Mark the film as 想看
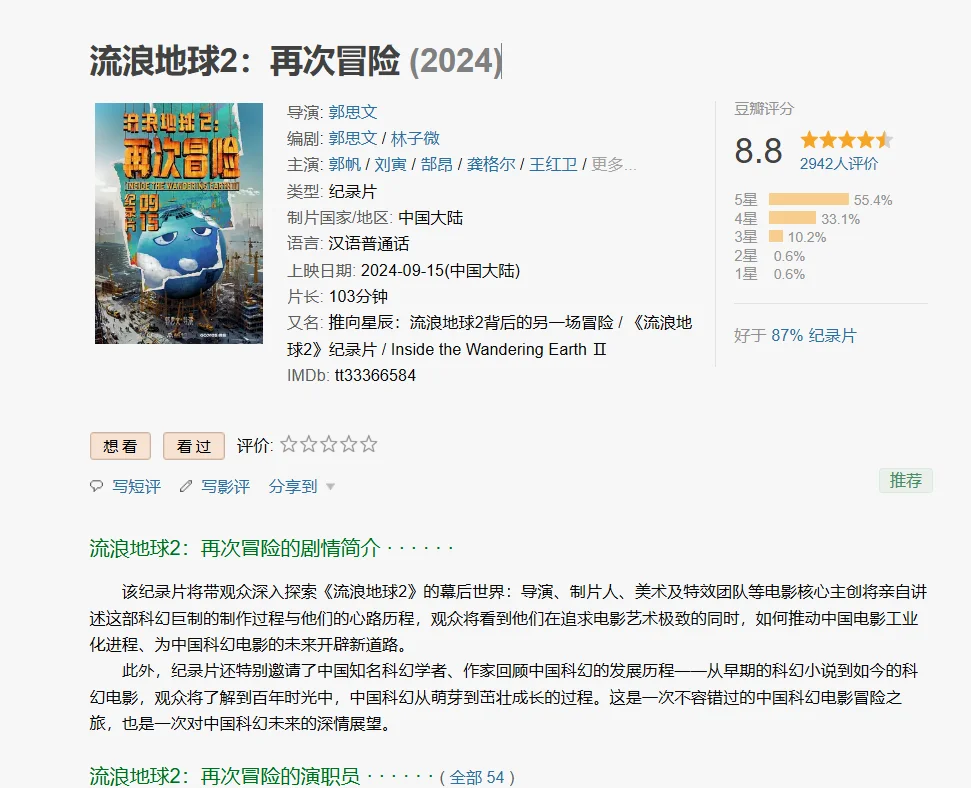This screenshot has height=788, width=971. point(120,446)
